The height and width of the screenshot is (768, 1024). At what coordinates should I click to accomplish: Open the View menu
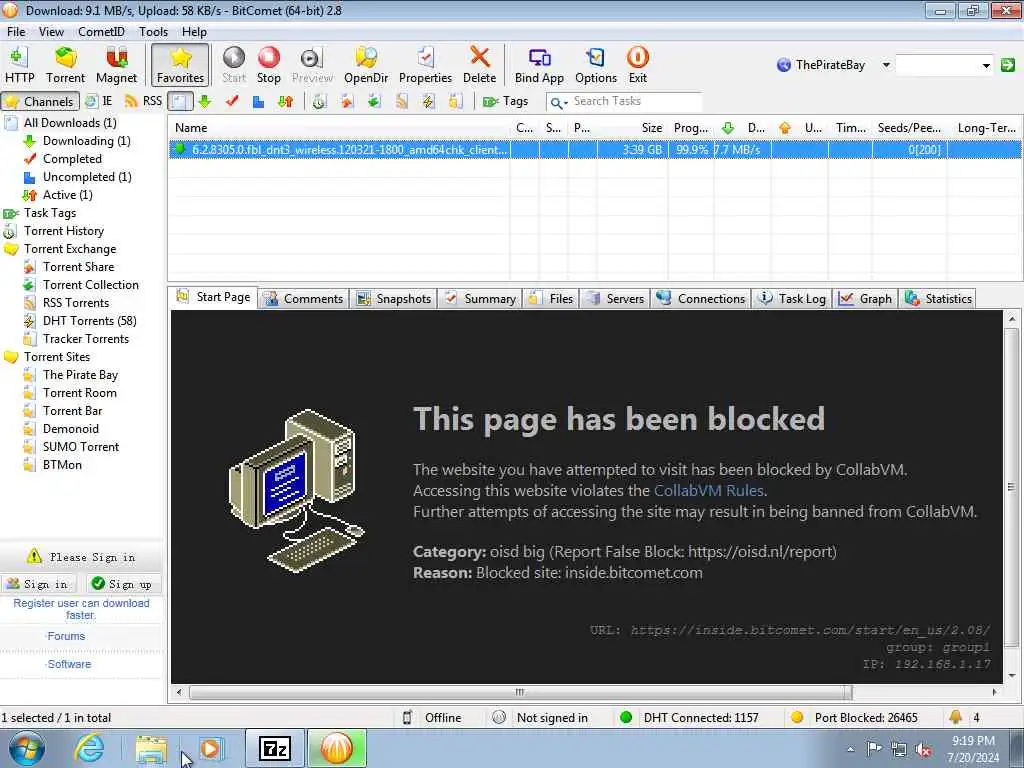pos(51,31)
